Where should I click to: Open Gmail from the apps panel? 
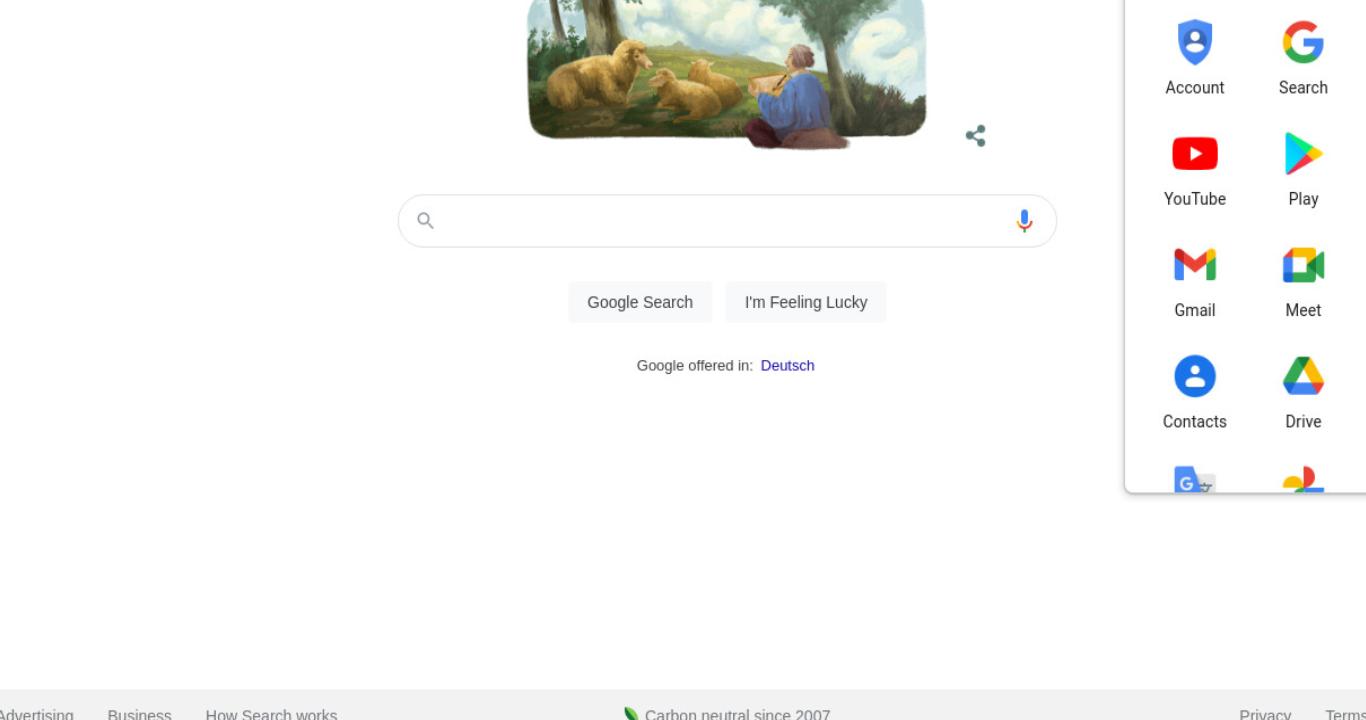(1194, 265)
